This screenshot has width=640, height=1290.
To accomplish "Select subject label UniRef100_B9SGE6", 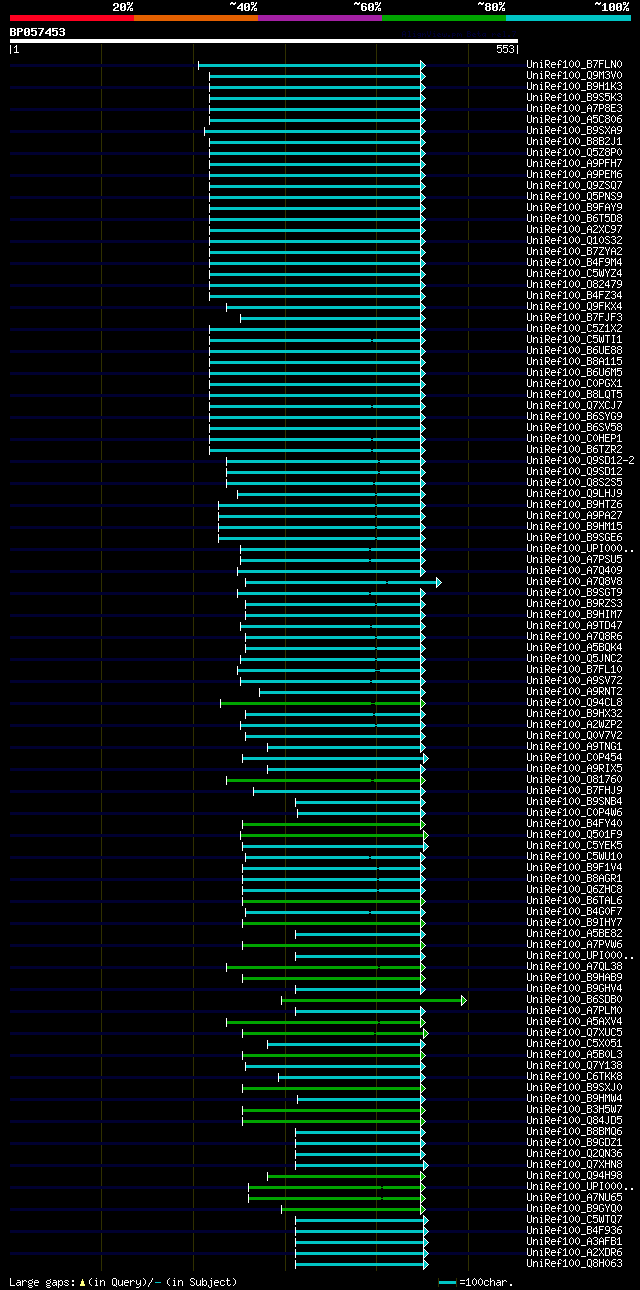I will tap(574, 538).
